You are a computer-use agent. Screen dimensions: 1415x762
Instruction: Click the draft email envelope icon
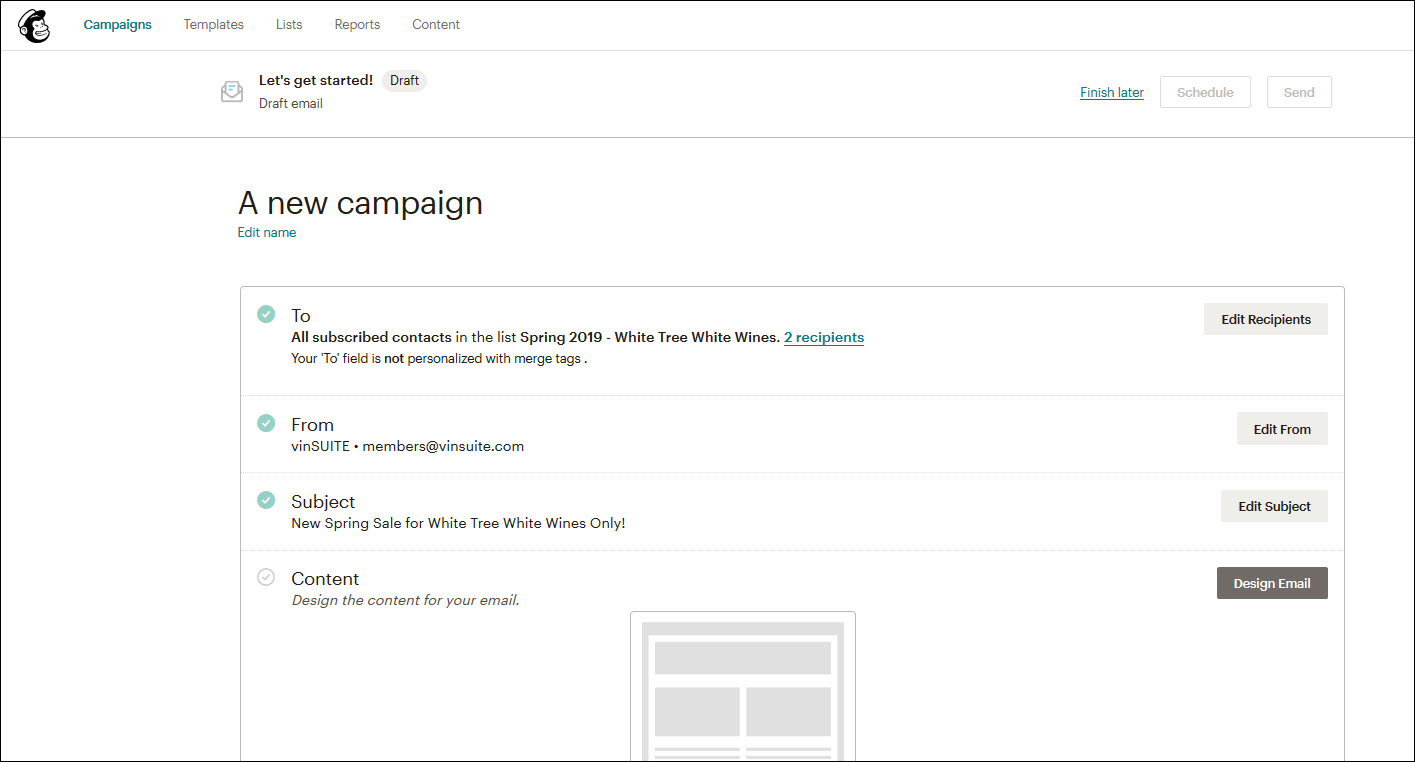coord(231,91)
